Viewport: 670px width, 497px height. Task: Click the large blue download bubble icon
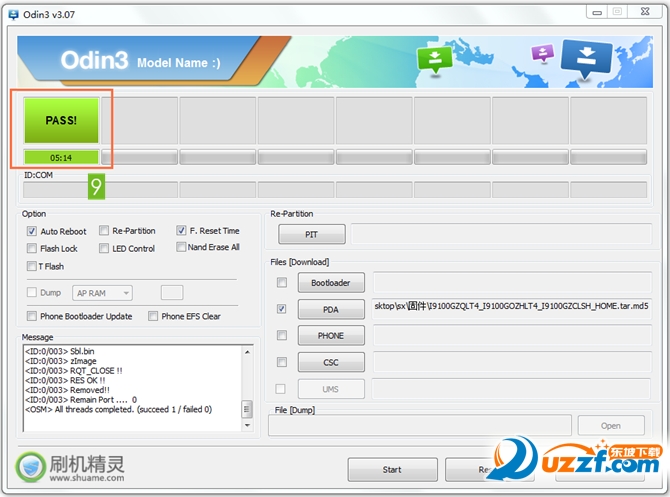587,59
